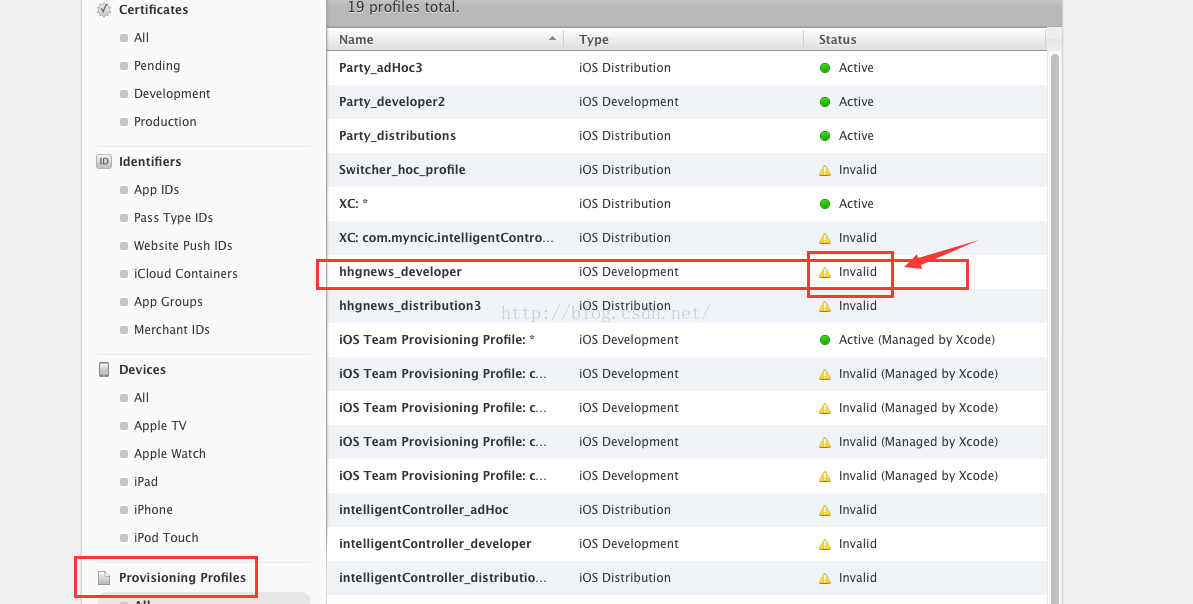
Task: Select the Switcher_hoc_profile row
Action: point(687,170)
